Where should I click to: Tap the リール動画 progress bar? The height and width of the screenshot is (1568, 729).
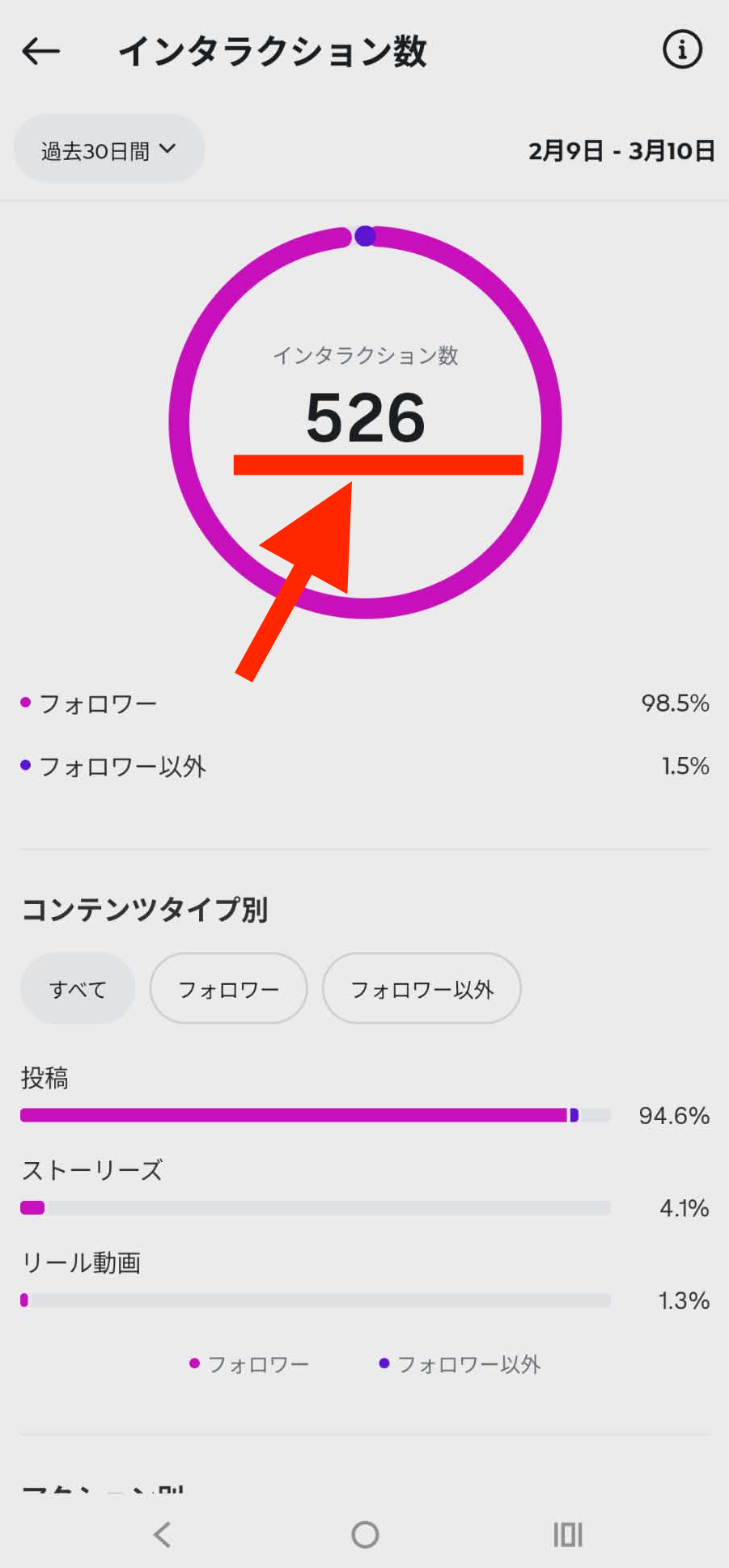click(x=315, y=1300)
